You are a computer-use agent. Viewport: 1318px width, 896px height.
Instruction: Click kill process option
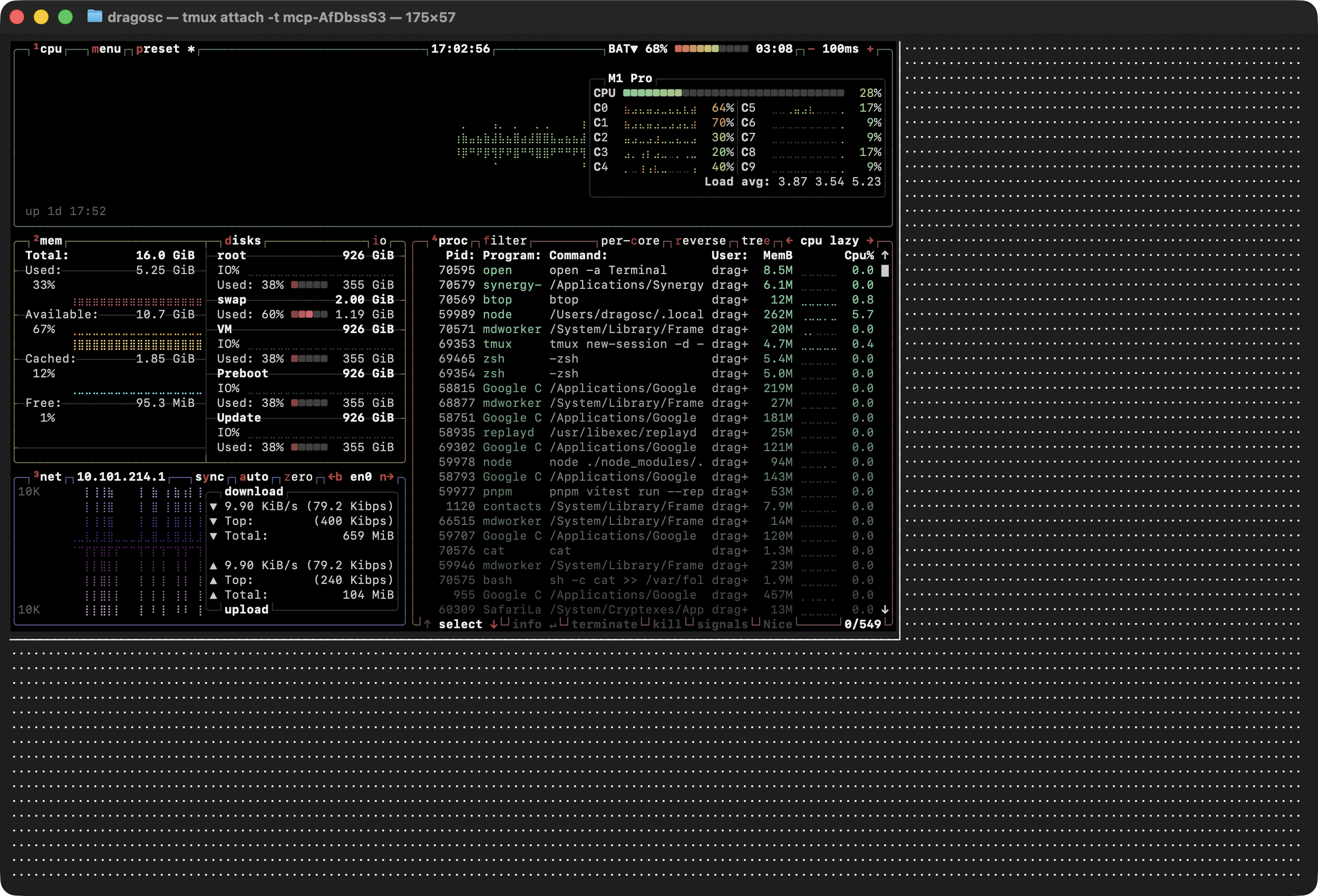pos(667,625)
